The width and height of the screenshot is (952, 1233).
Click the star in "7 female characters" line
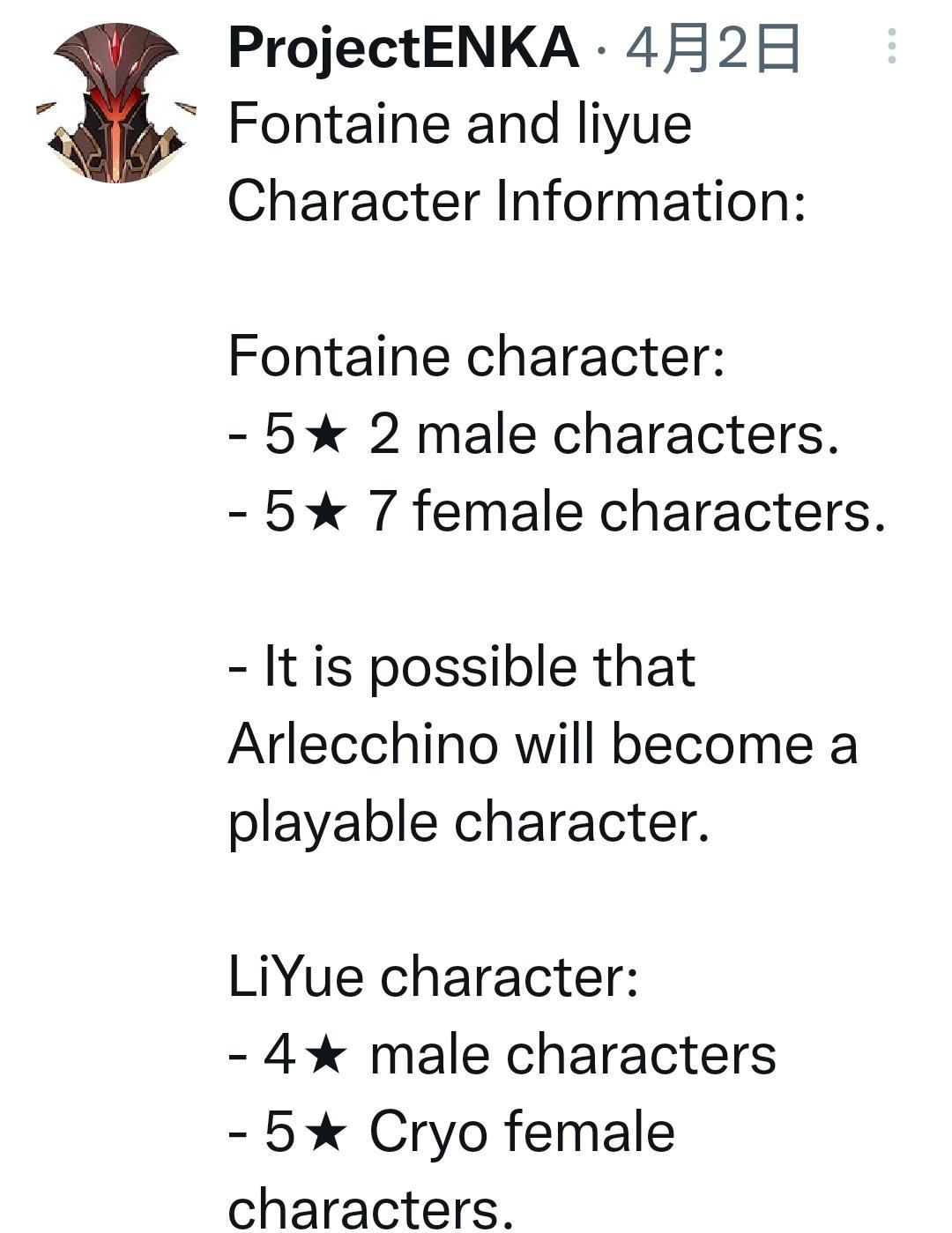[x=326, y=513]
